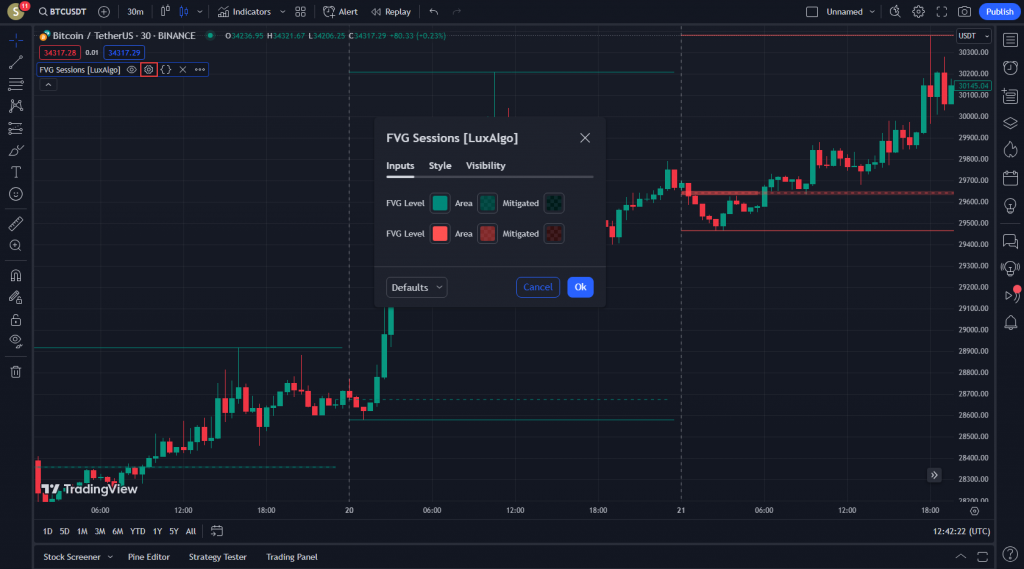This screenshot has width=1024, height=569.
Task: Click the remove drawings trash icon
Action: pos(16,372)
